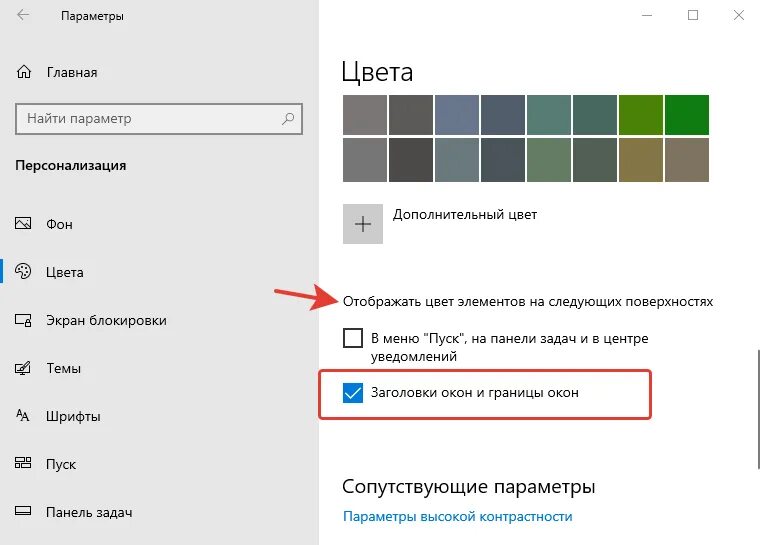Open Параметры высокой контрастности link
Screen dimensions: 762x545
pyautogui.click(x=457, y=516)
